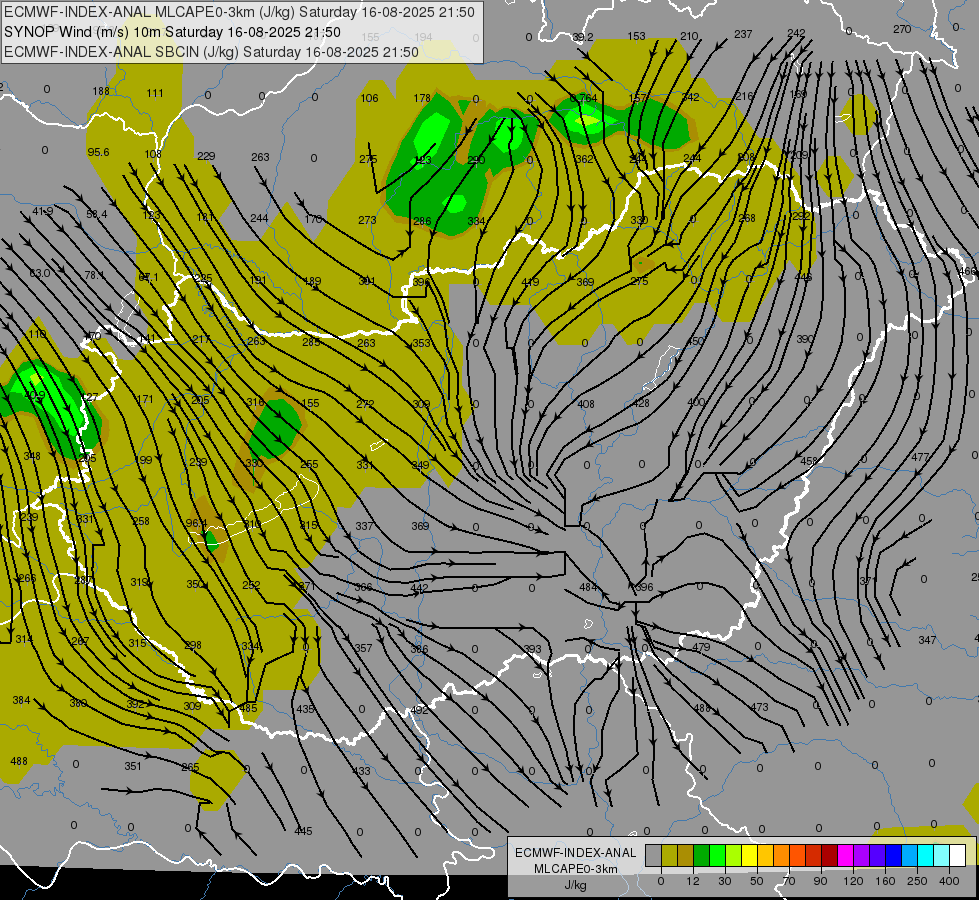Select the map value 408

586,404
